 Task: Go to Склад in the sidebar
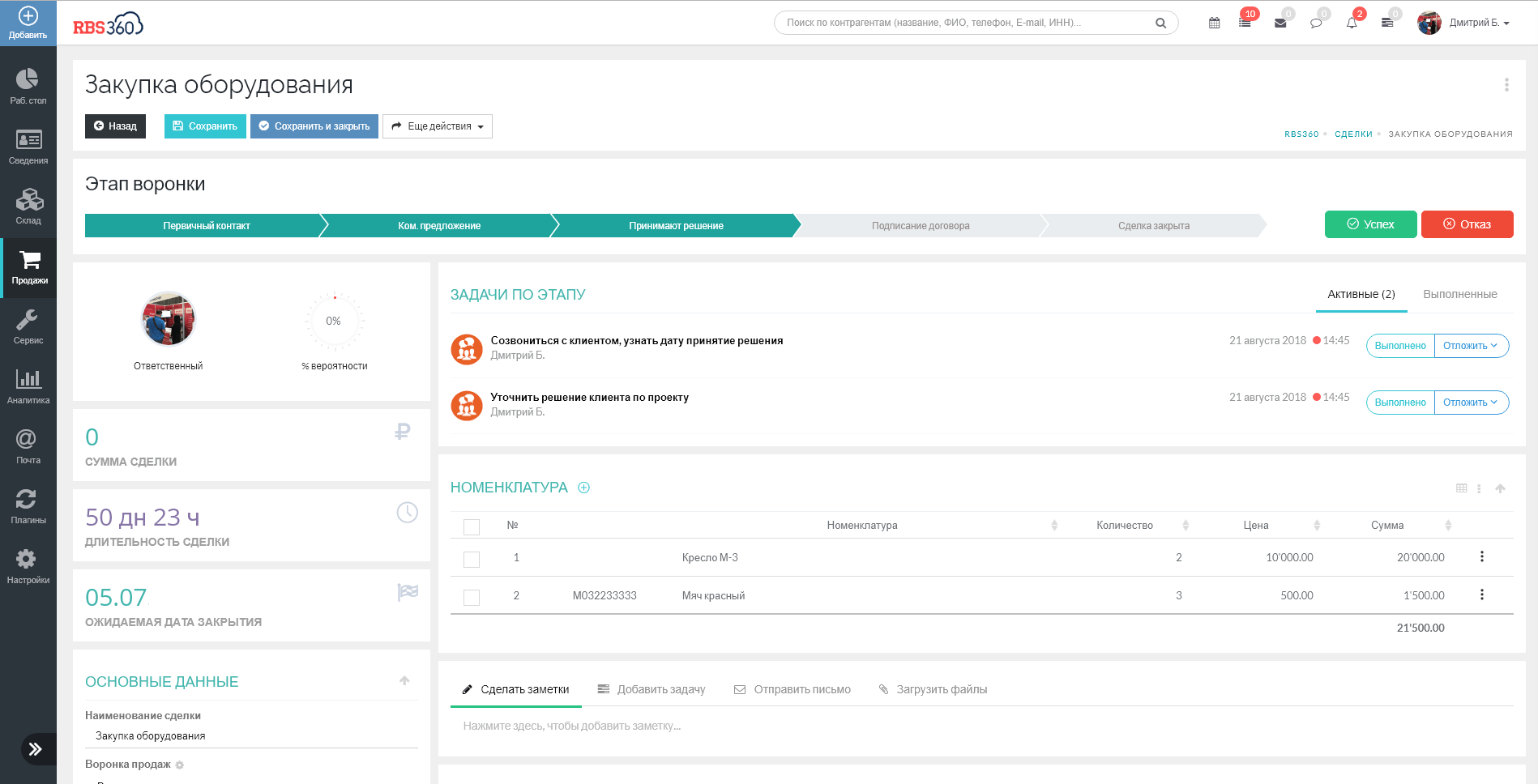(28, 207)
